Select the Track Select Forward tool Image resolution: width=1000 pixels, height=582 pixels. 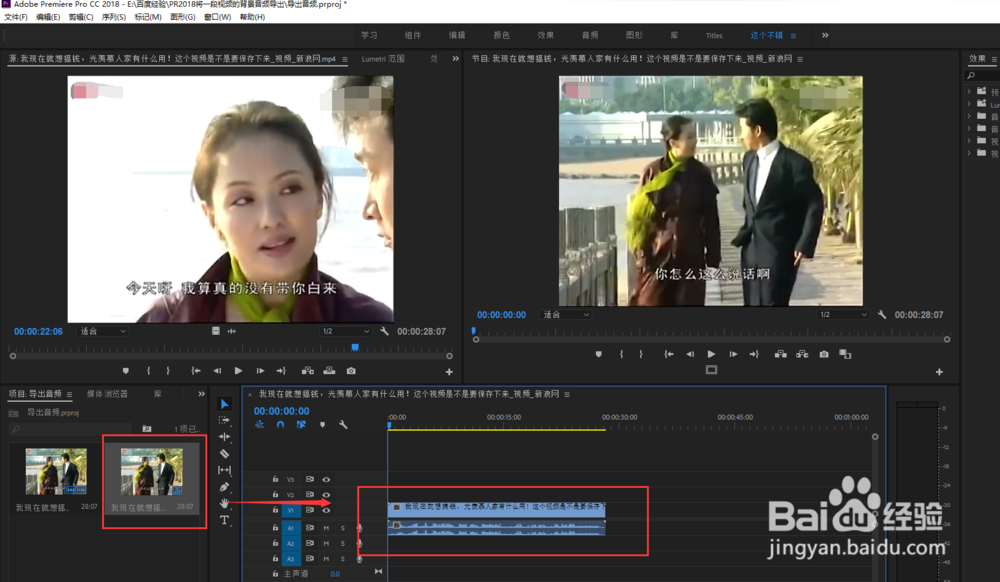click(224, 421)
